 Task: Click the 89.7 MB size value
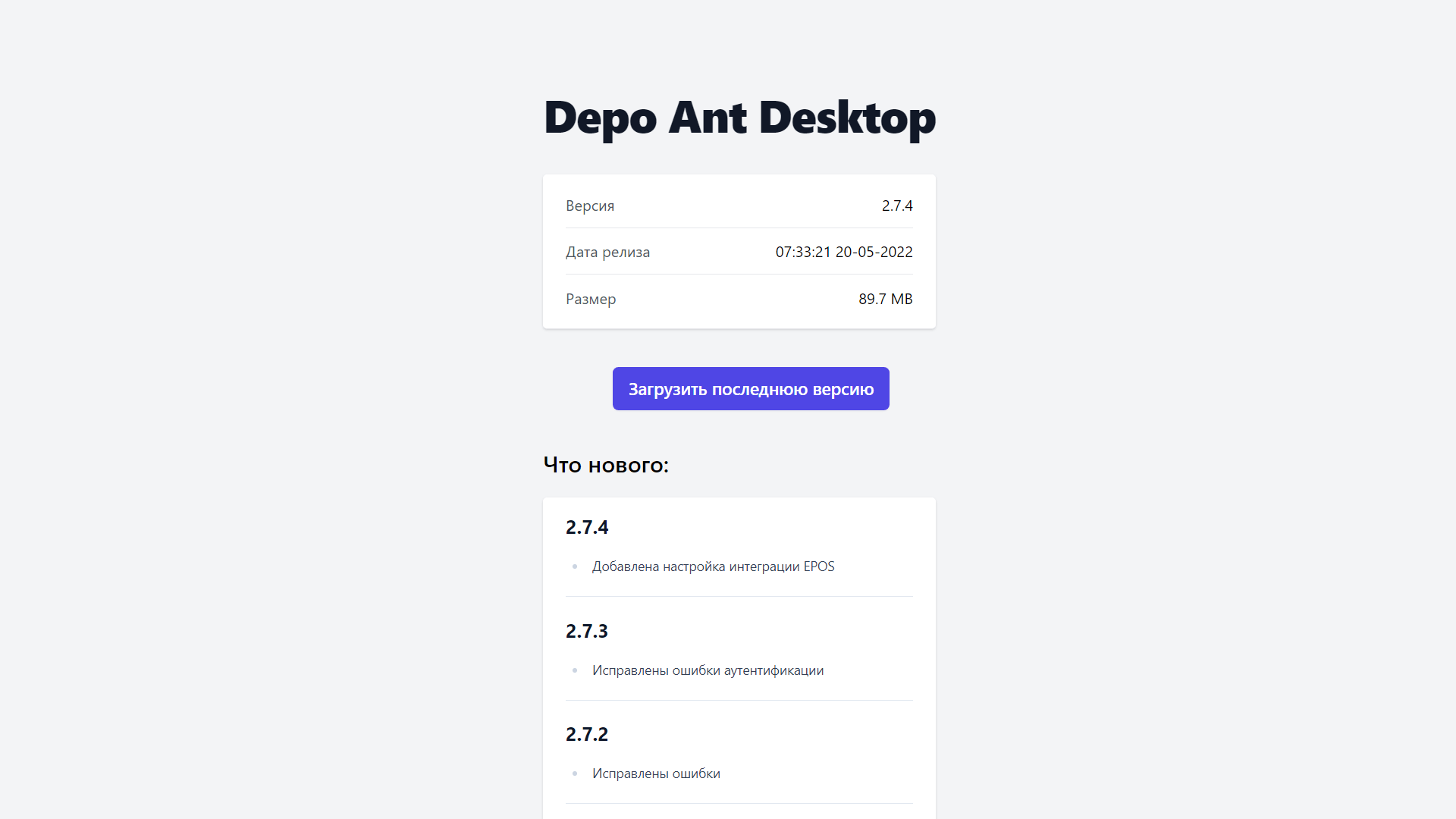[x=885, y=299]
